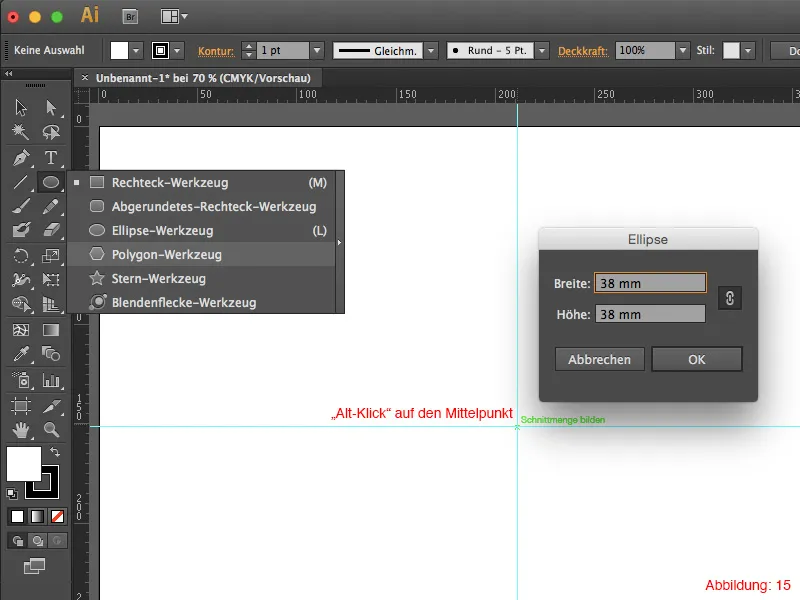
Task: Select the Magic Wand tool
Action: [x=21, y=132]
